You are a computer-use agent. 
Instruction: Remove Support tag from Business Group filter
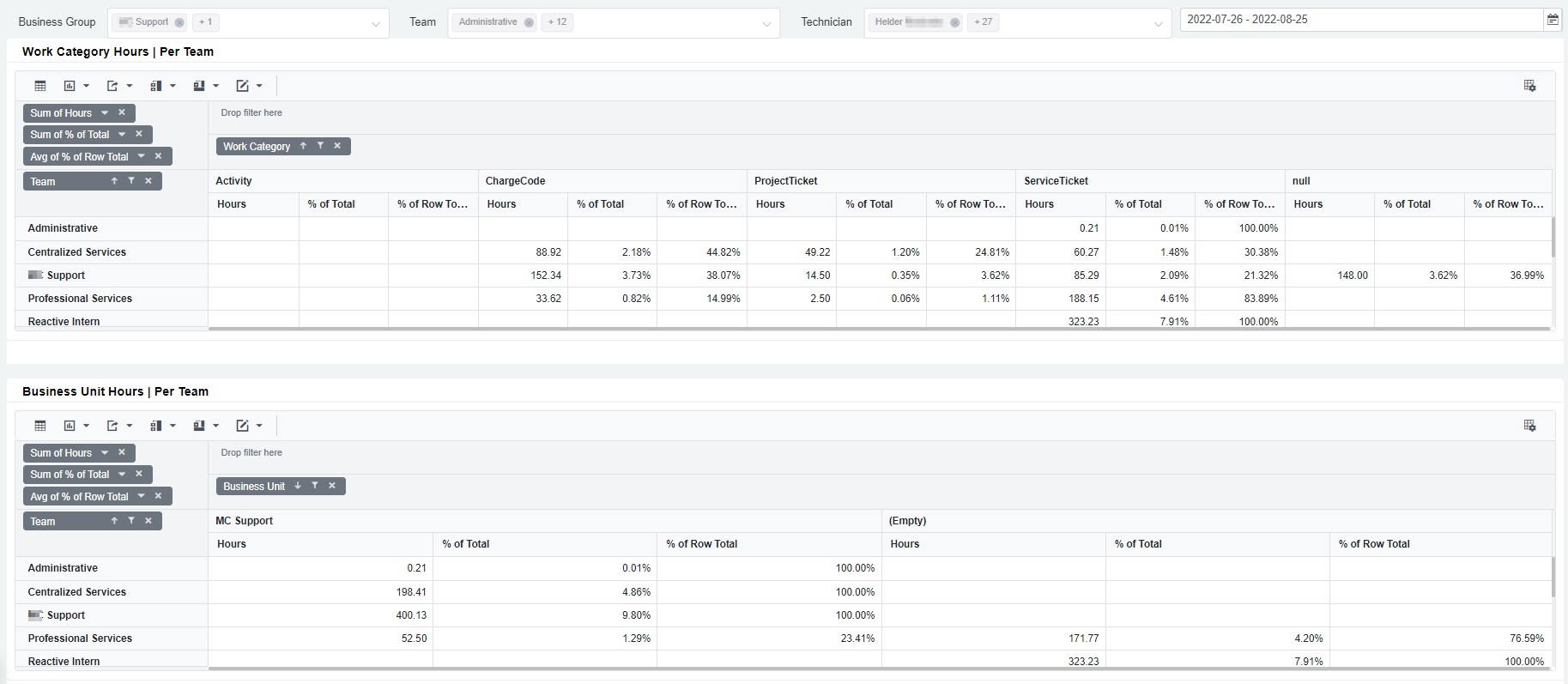(179, 22)
